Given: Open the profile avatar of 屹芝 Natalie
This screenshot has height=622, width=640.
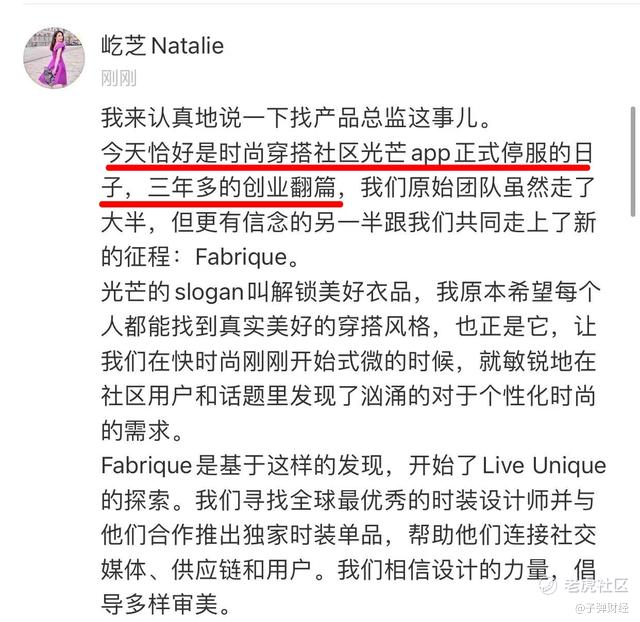Looking at the screenshot, I should click(x=54, y=58).
